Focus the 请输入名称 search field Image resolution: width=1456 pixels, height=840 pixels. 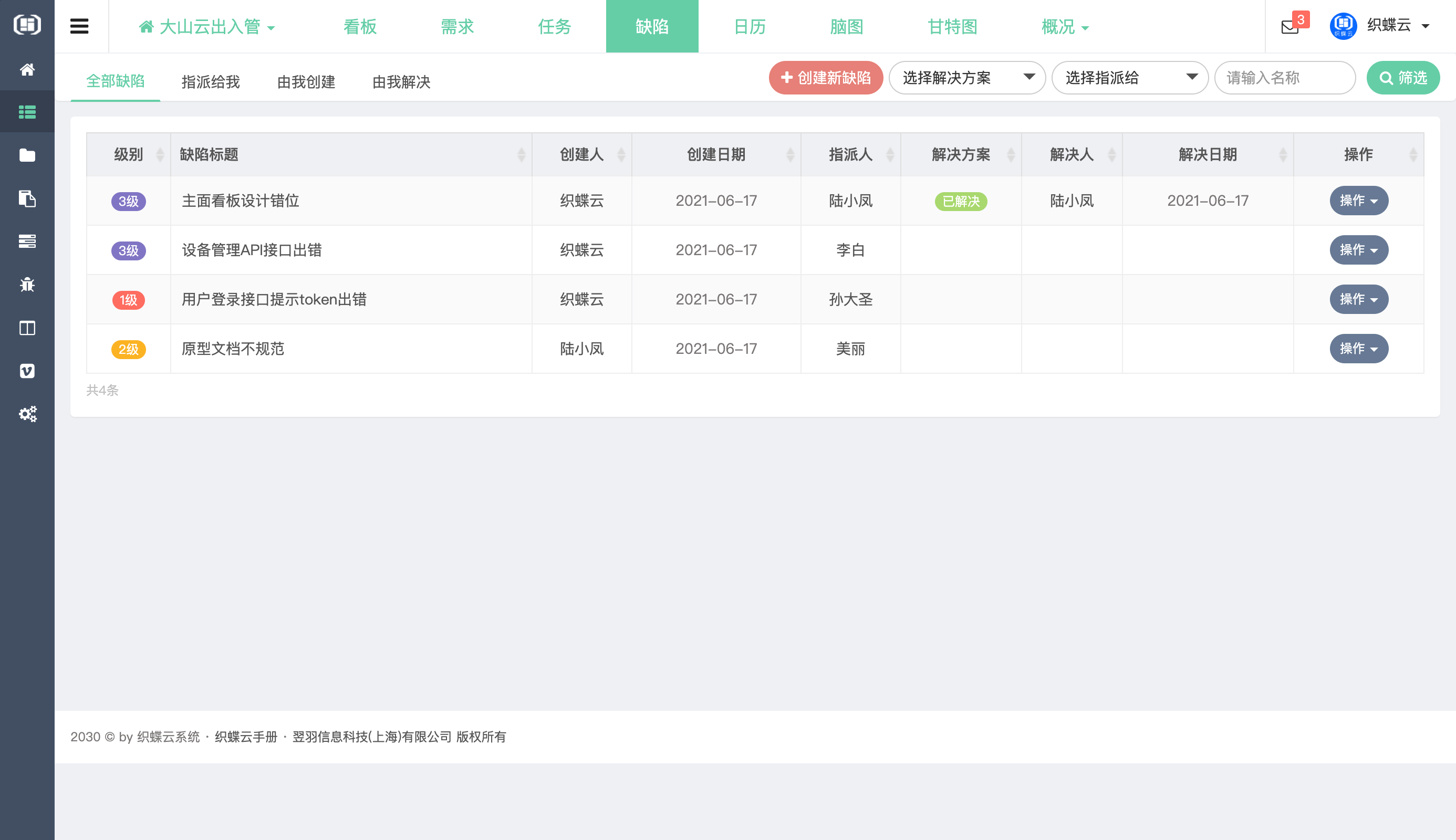(1284, 78)
